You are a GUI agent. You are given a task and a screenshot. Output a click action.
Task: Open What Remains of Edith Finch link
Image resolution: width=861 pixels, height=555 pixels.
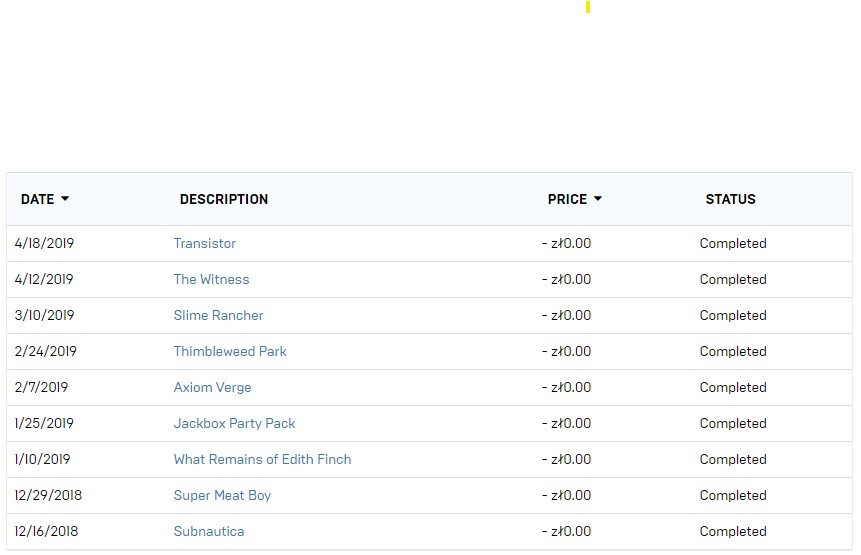point(262,459)
